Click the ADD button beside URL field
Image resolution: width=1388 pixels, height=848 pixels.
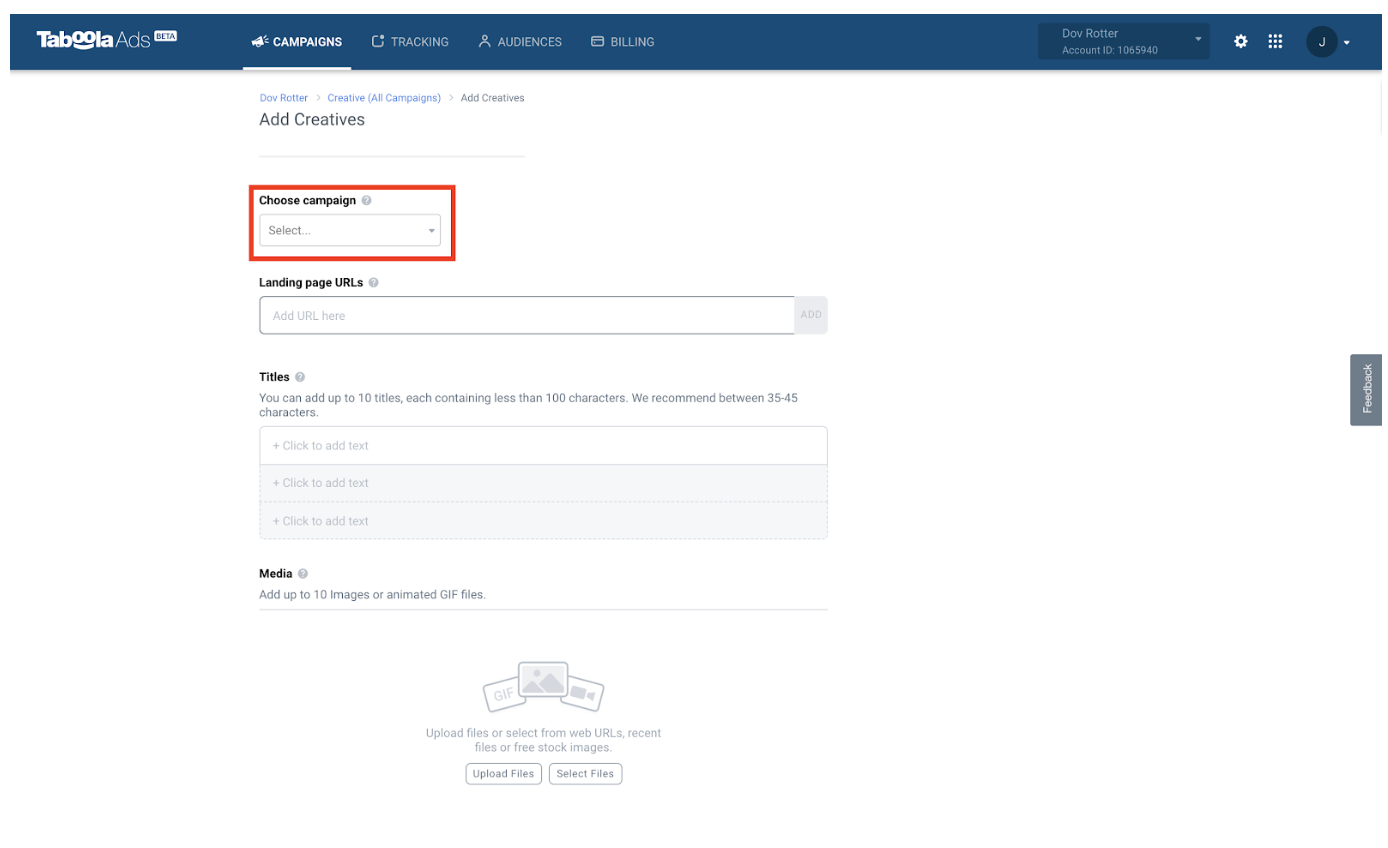tap(811, 315)
